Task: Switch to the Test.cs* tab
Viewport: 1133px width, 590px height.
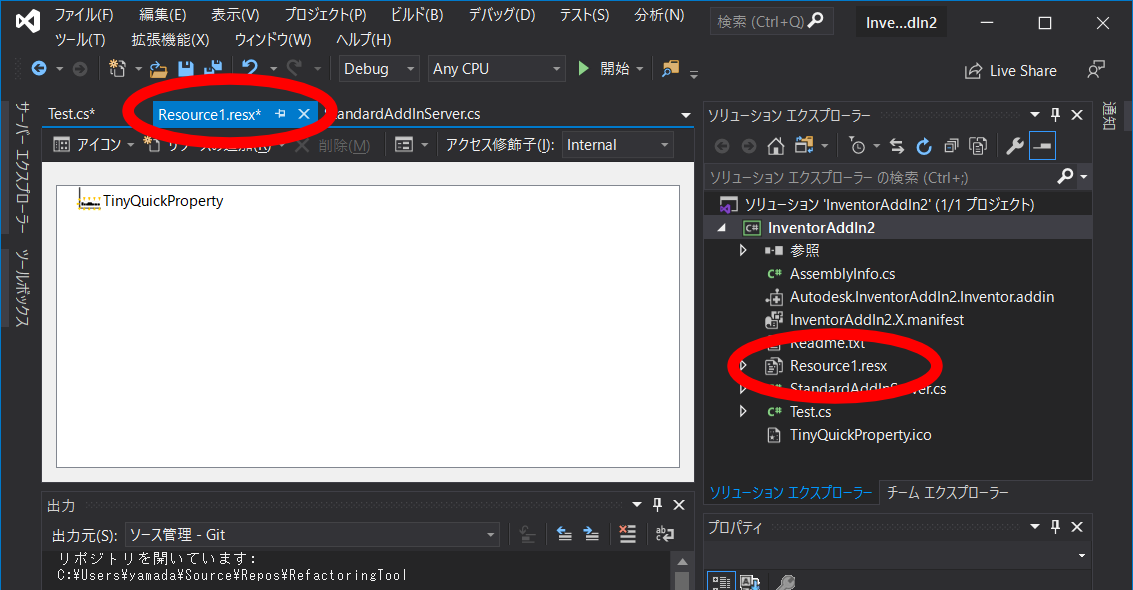Action: click(72, 114)
